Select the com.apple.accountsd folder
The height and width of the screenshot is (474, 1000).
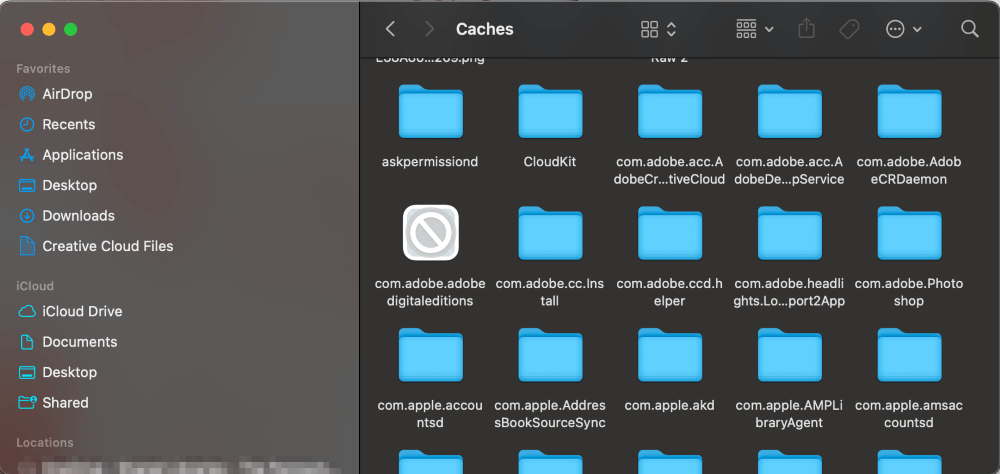coord(430,355)
